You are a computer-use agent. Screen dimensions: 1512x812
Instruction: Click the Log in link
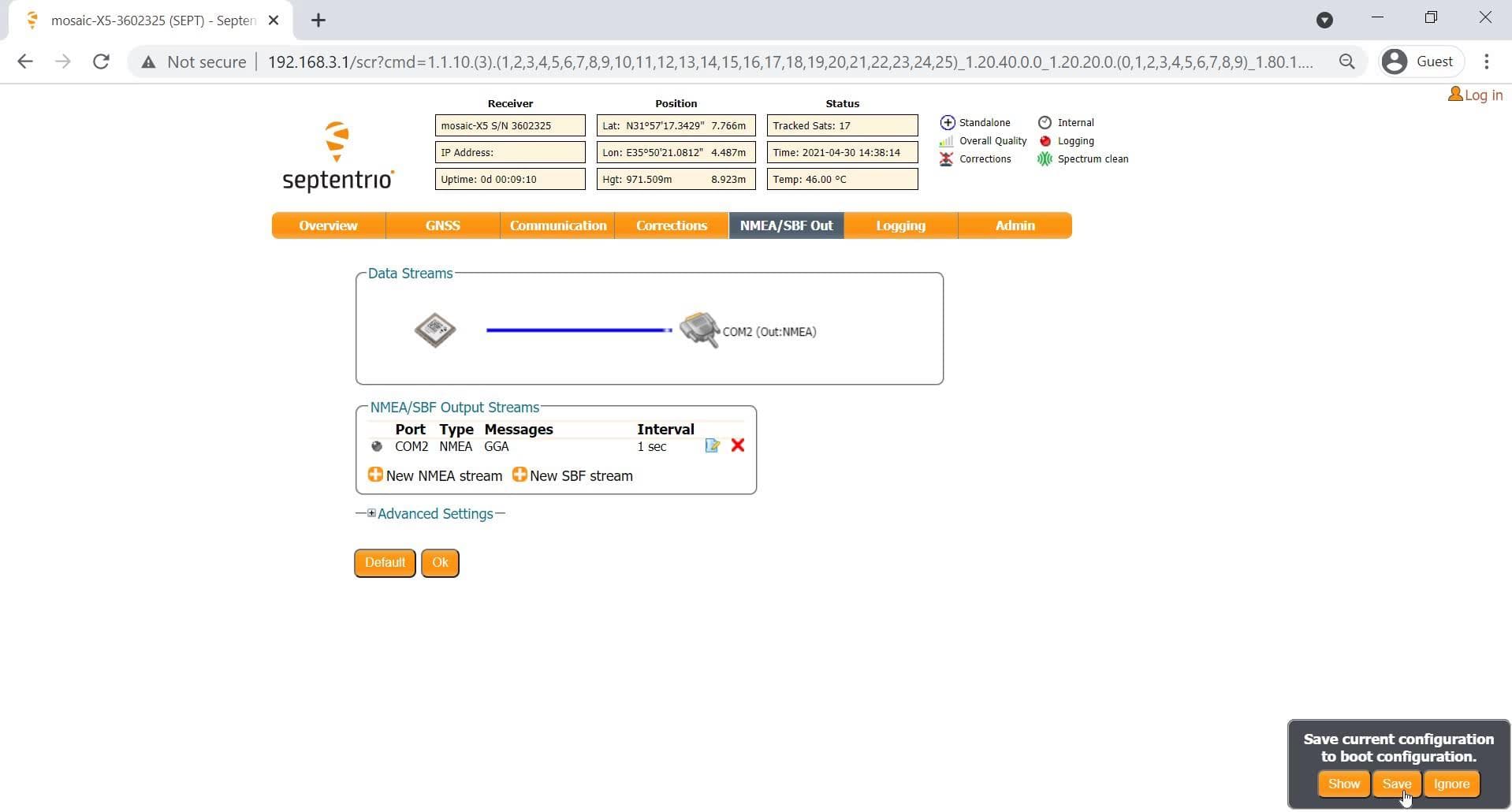point(1476,95)
